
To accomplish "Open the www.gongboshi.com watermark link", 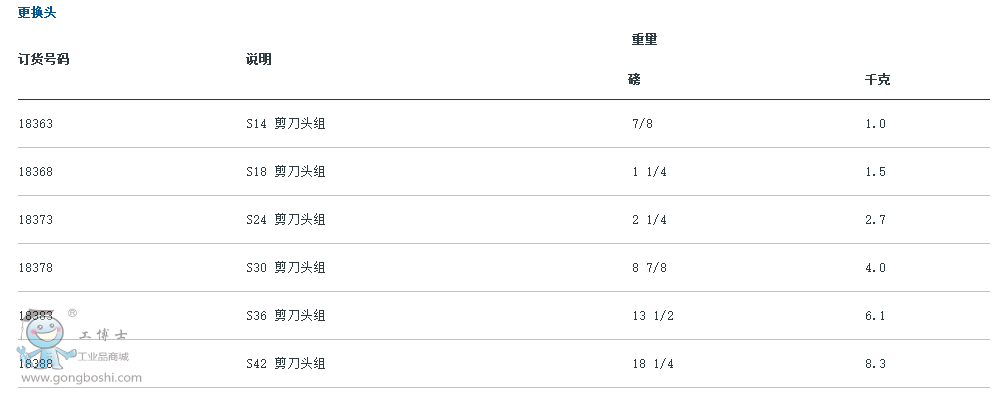I will pyautogui.click(x=81, y=378).
